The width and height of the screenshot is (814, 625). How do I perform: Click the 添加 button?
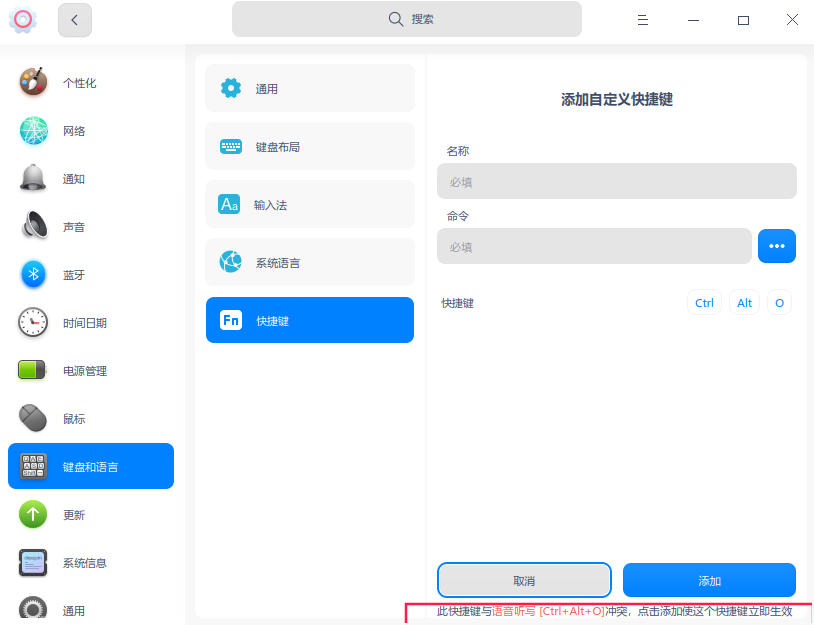point(709,580)
